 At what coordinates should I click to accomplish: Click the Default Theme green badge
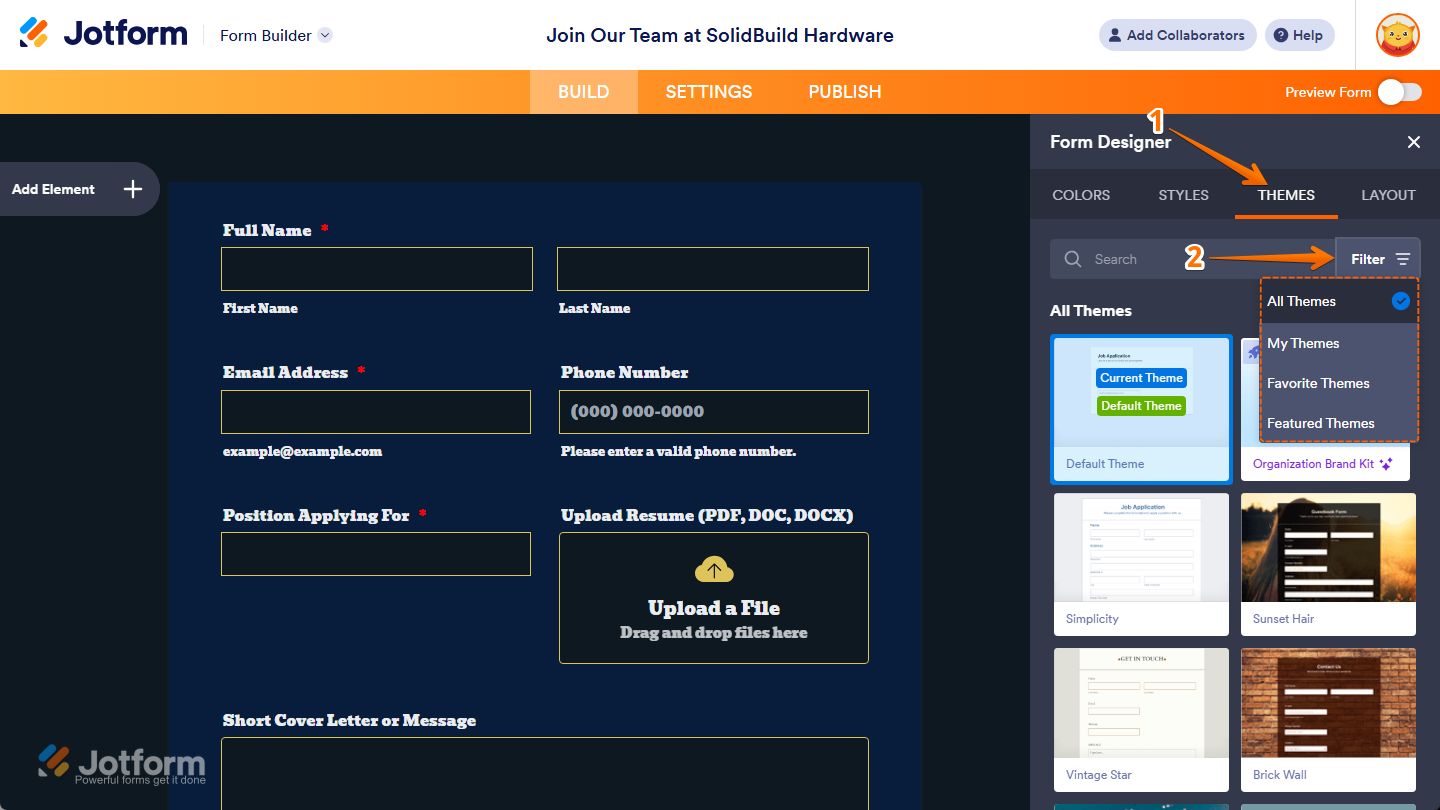[x=1141, y=406]
